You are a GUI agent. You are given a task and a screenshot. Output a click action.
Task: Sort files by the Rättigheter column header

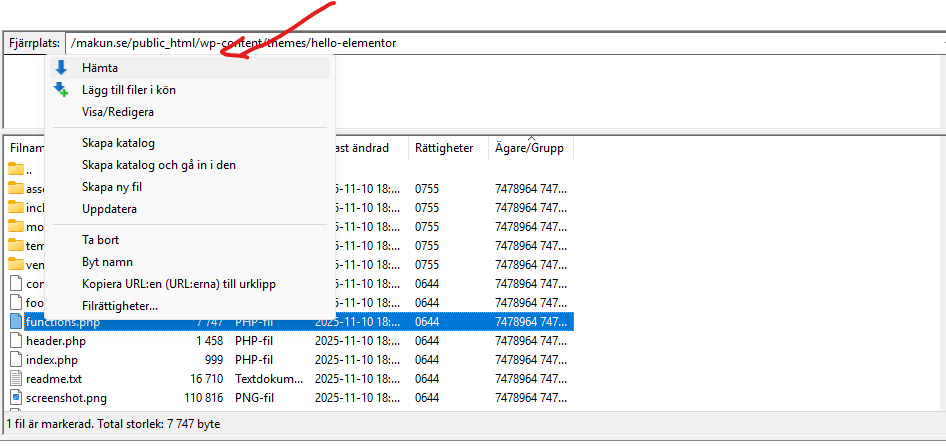(x=443, y=148)
